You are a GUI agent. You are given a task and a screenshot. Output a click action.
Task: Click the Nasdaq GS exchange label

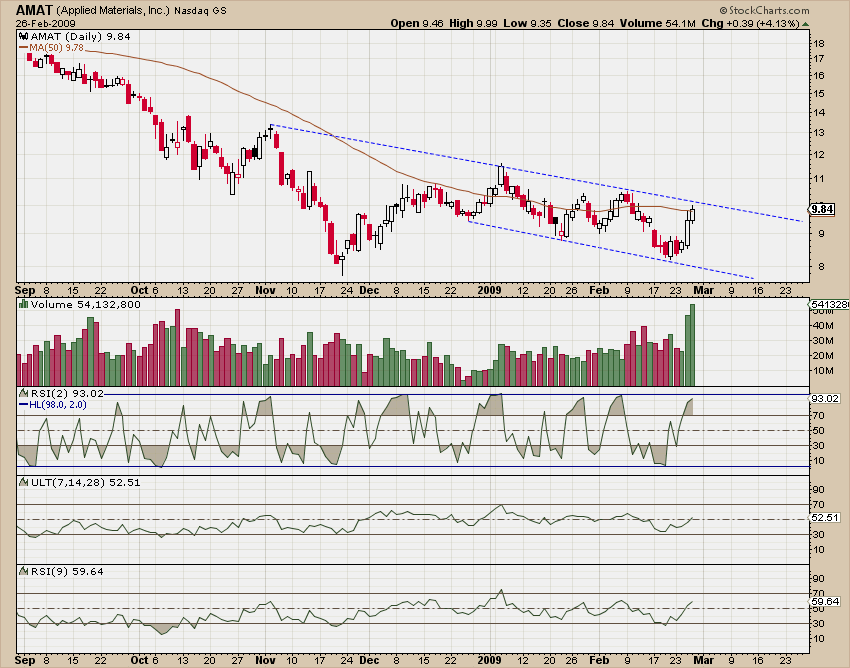(x=201, y=10)
